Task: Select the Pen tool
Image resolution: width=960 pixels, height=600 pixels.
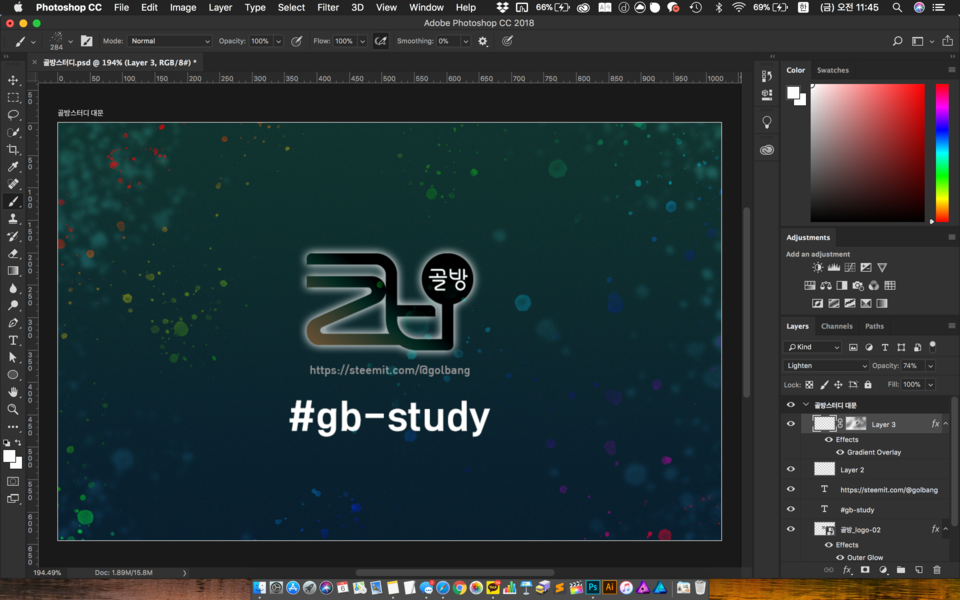Action: pyautogui.click(x=13, y=323)
